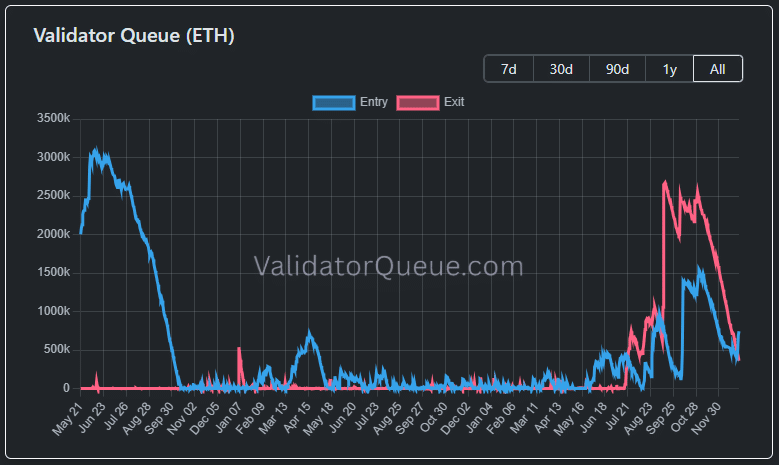
Task: Click the 2000k y-axis label
Action: (54, 234)
